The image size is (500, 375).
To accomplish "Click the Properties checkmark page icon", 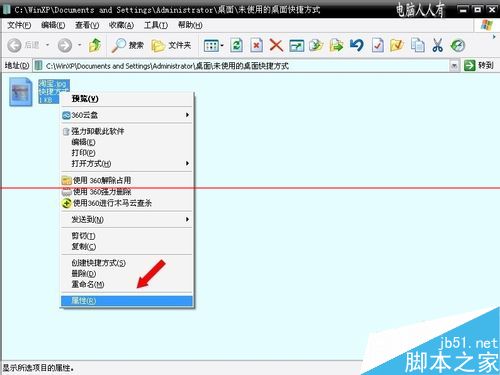I will (377, 45).
